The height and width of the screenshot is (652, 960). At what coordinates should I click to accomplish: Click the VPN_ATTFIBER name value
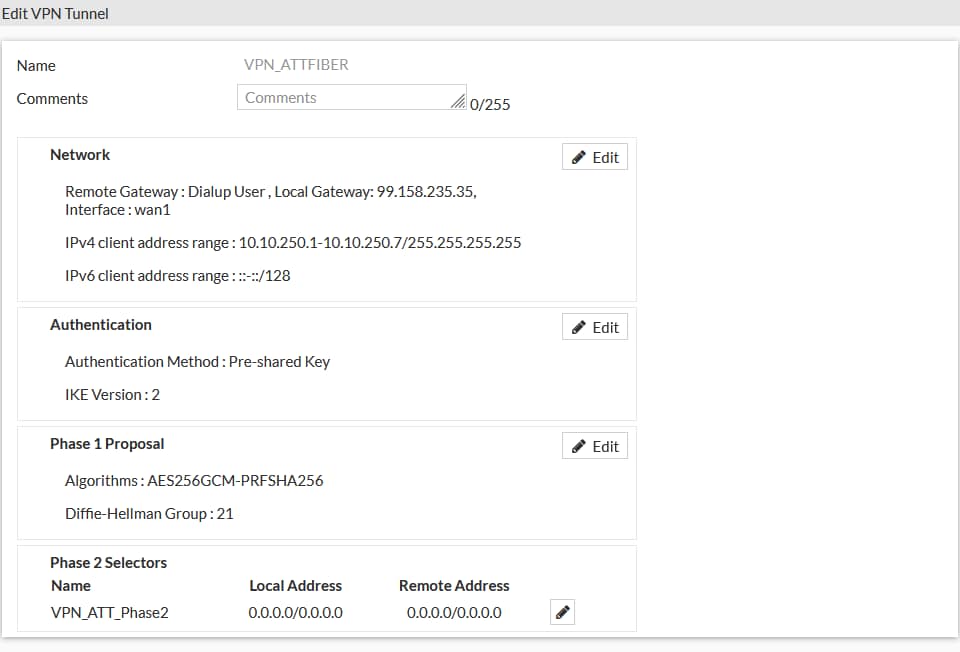click(x=296, y=65)
